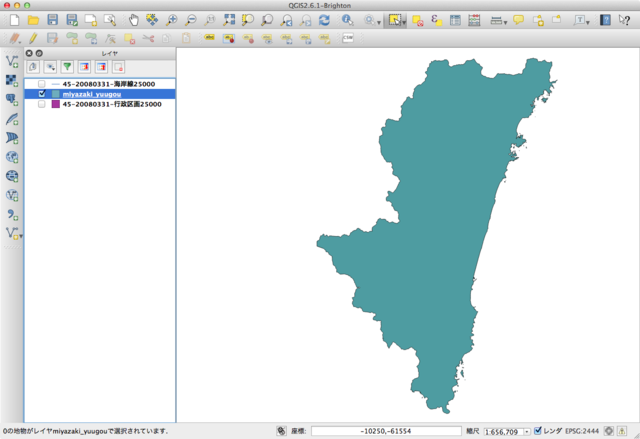This screenshot has height=439, width=640.
Task: Enable the 45-20080331-行政区画25000 layer checkbox
Action: point(42,104)
